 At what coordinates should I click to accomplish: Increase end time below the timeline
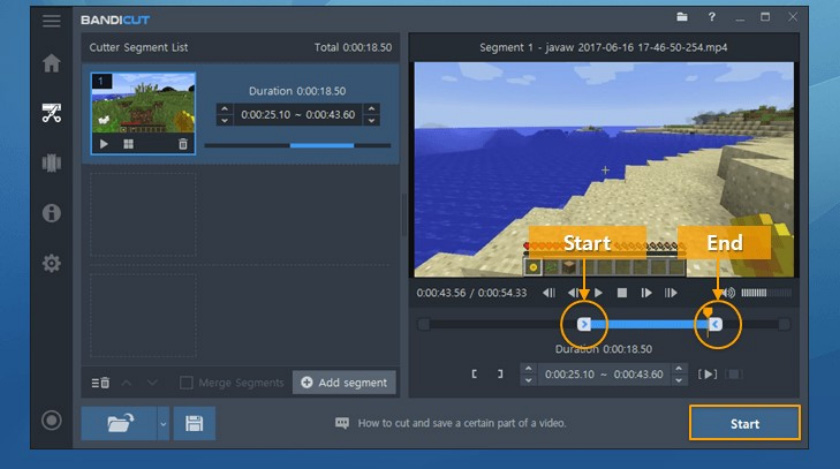coord(679,368)
